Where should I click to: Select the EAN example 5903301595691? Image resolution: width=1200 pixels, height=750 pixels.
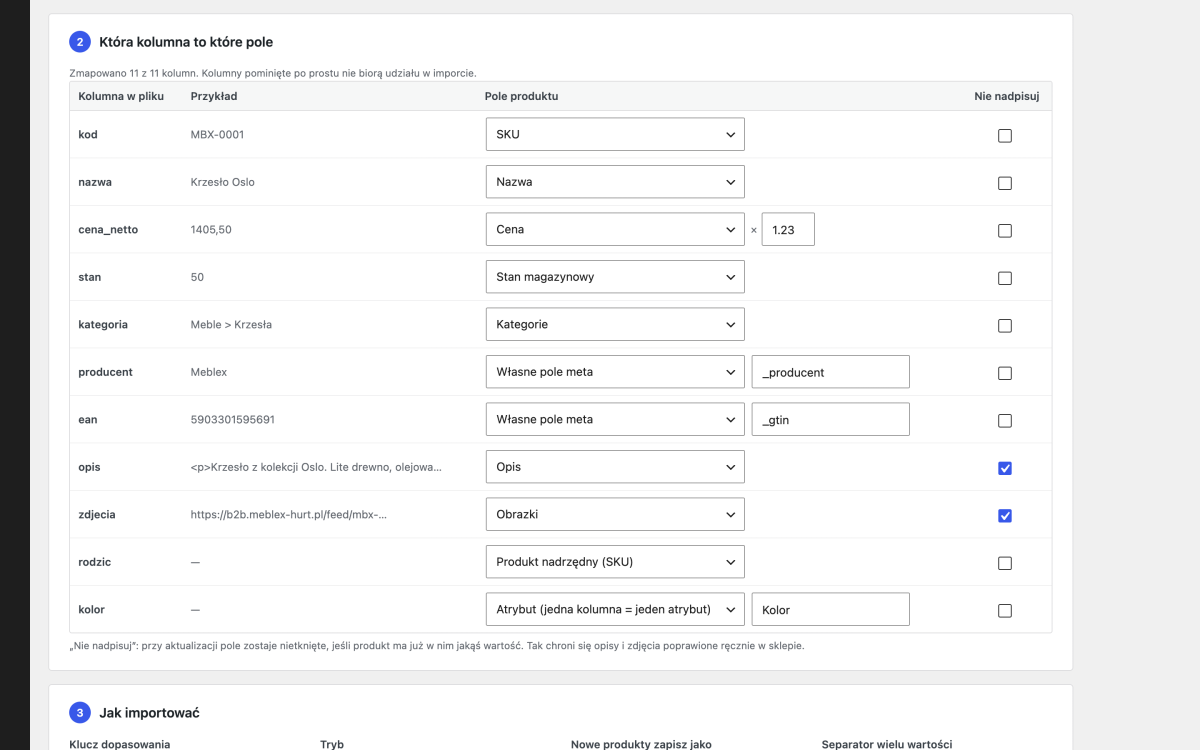pyautogui.click(x=232, y=419)
